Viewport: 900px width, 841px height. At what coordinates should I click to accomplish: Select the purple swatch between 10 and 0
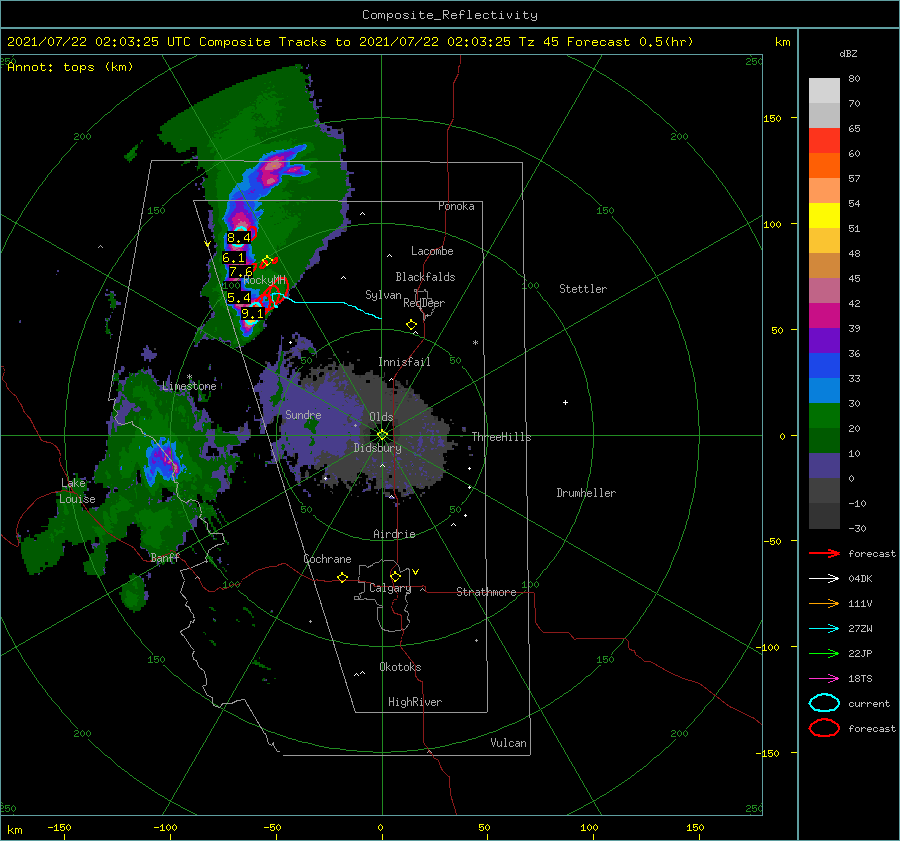click(x=824, y=466)
